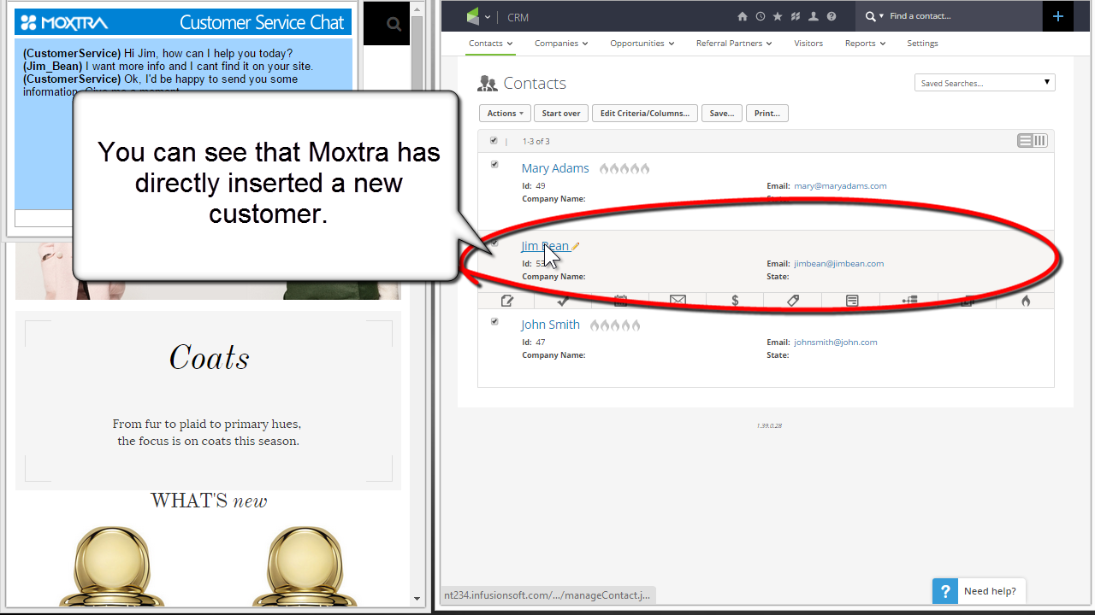Click the Save... button

click(x=721, y=113)
